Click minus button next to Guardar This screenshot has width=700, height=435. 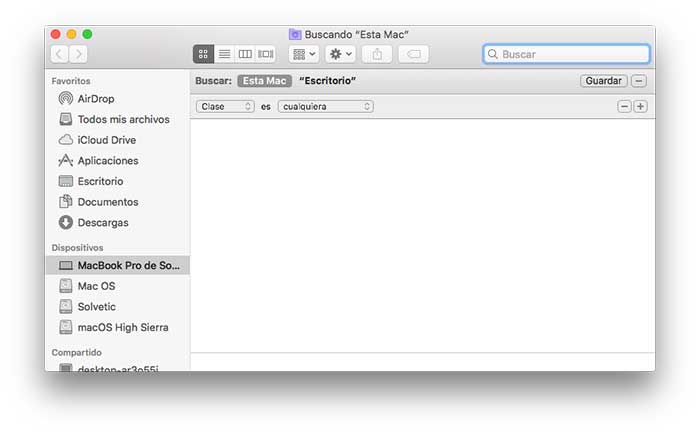coord(639,81)
